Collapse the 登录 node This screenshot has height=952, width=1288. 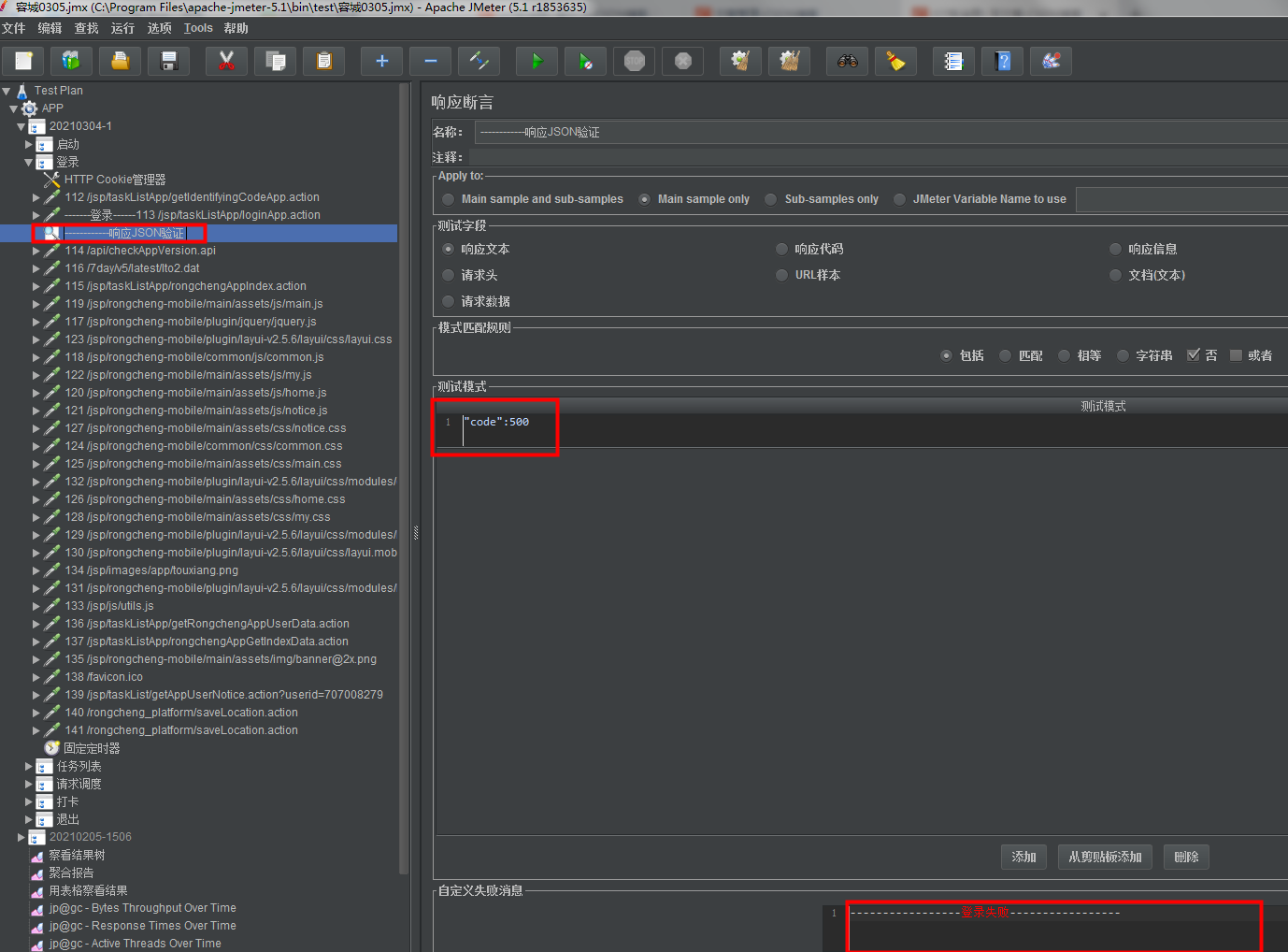(28, 162)
